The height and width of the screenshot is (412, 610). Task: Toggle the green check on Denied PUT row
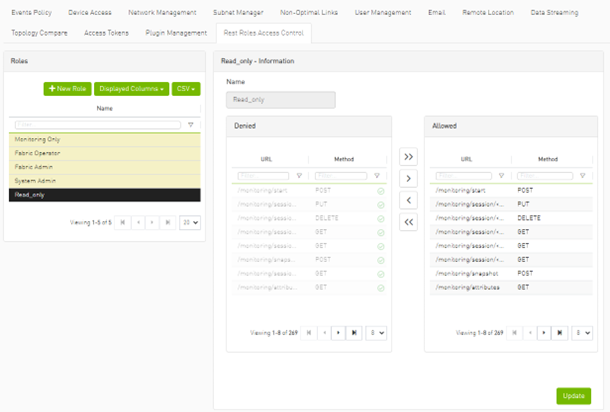[380, 204]
